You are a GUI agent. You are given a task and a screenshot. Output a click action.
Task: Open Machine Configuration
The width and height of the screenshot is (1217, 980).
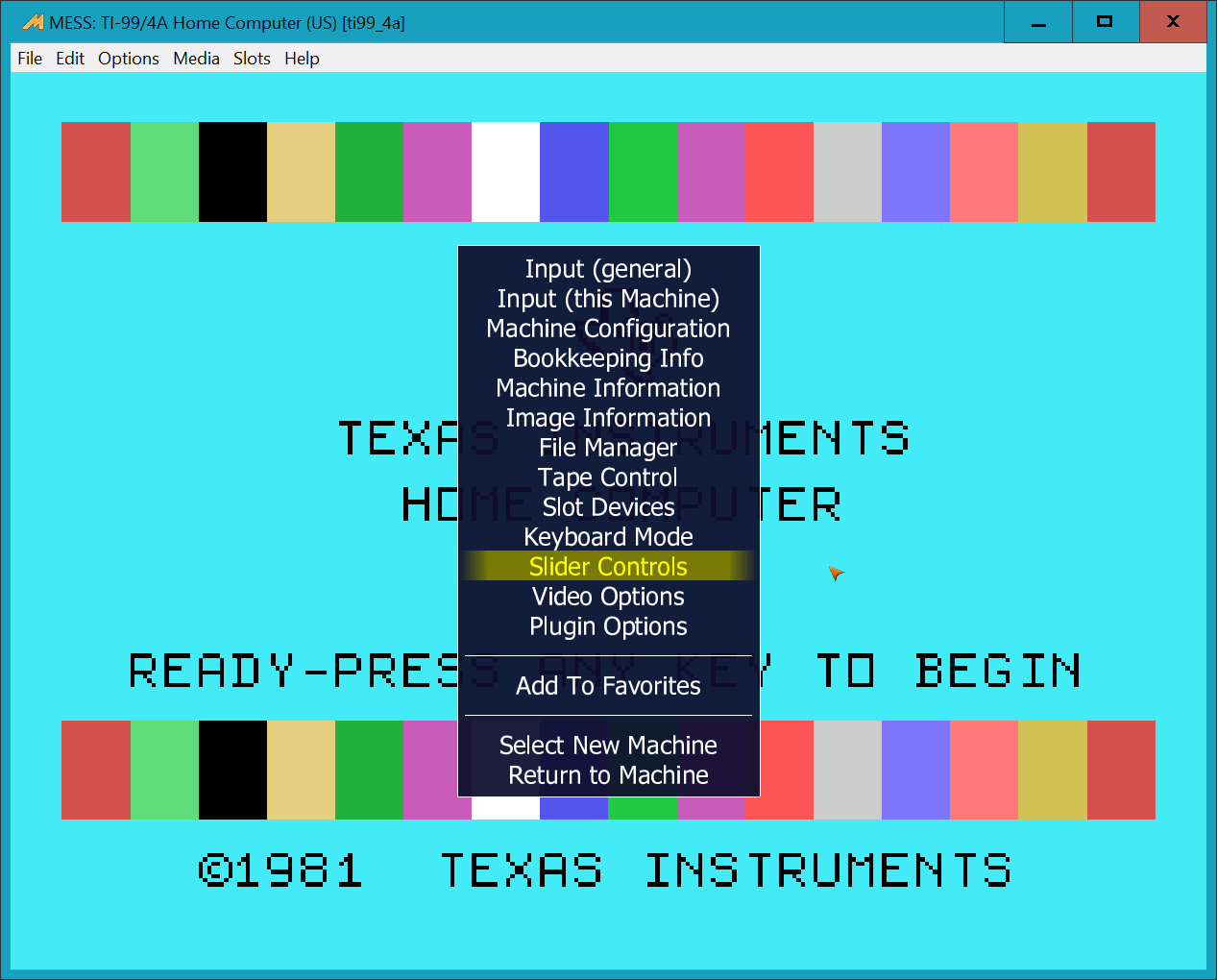(x=608, y=329)
